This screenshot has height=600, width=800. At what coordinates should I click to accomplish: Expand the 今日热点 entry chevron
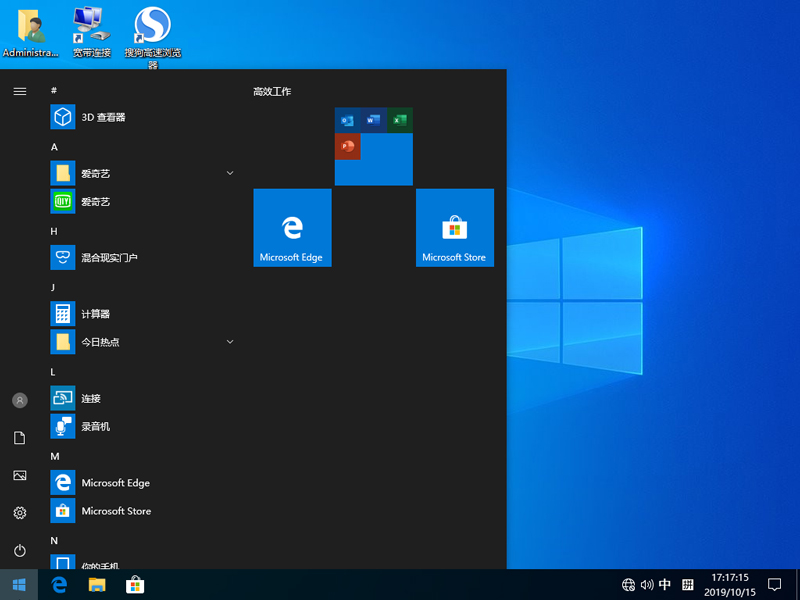click(230, 341)
